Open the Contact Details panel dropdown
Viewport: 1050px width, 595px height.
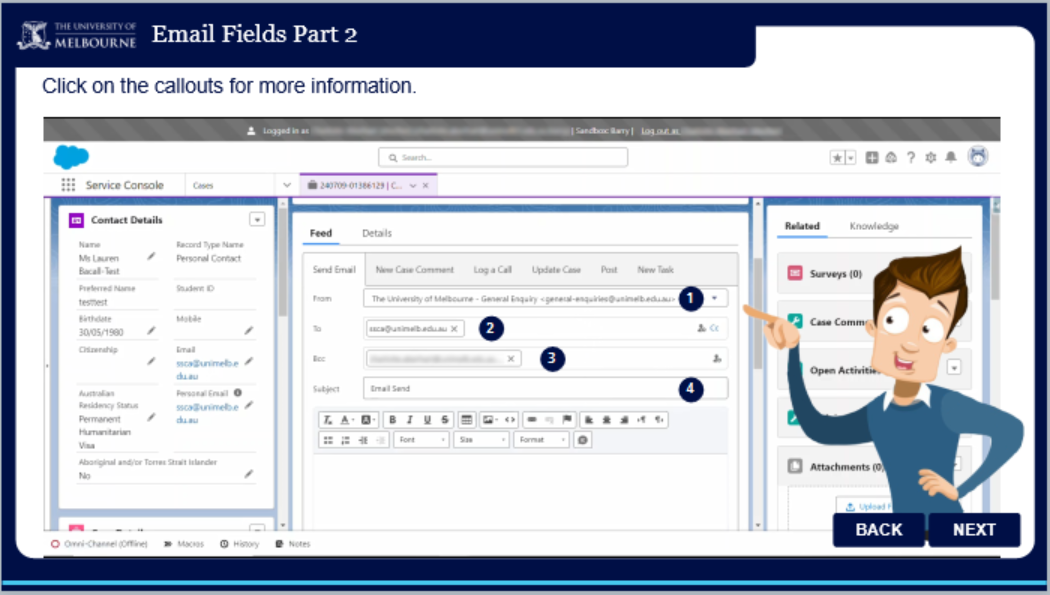tap(257, 219)
